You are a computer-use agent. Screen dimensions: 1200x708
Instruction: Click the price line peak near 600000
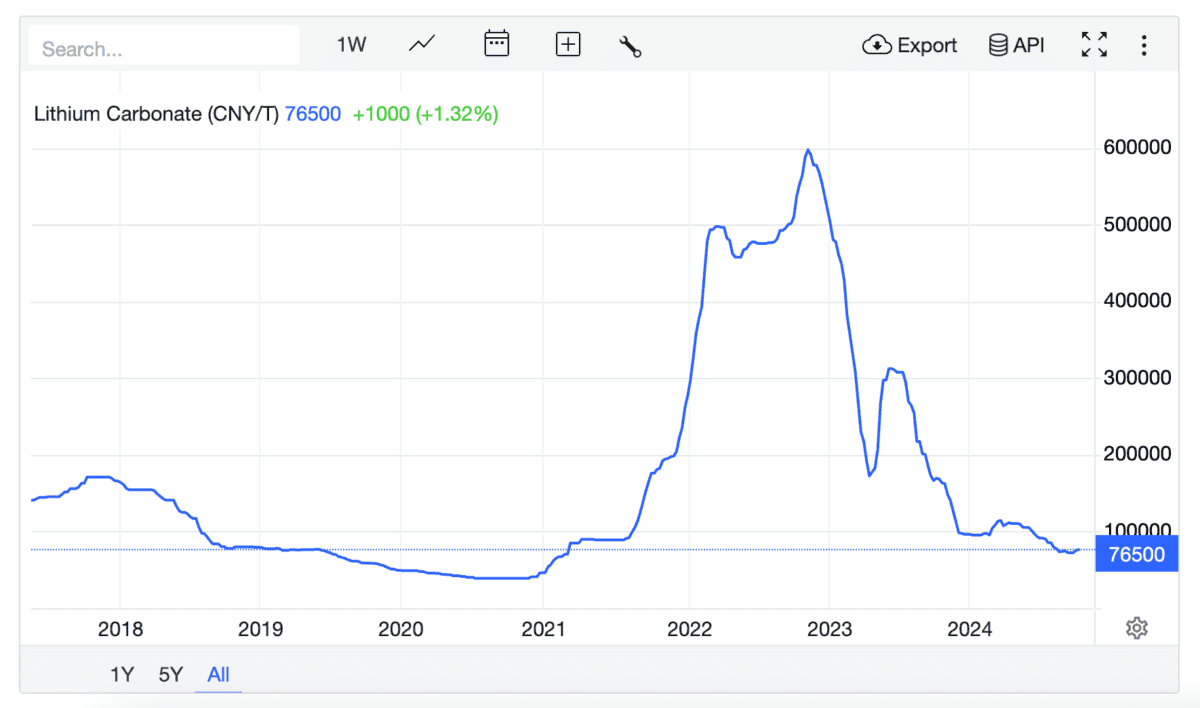[807, 150]
